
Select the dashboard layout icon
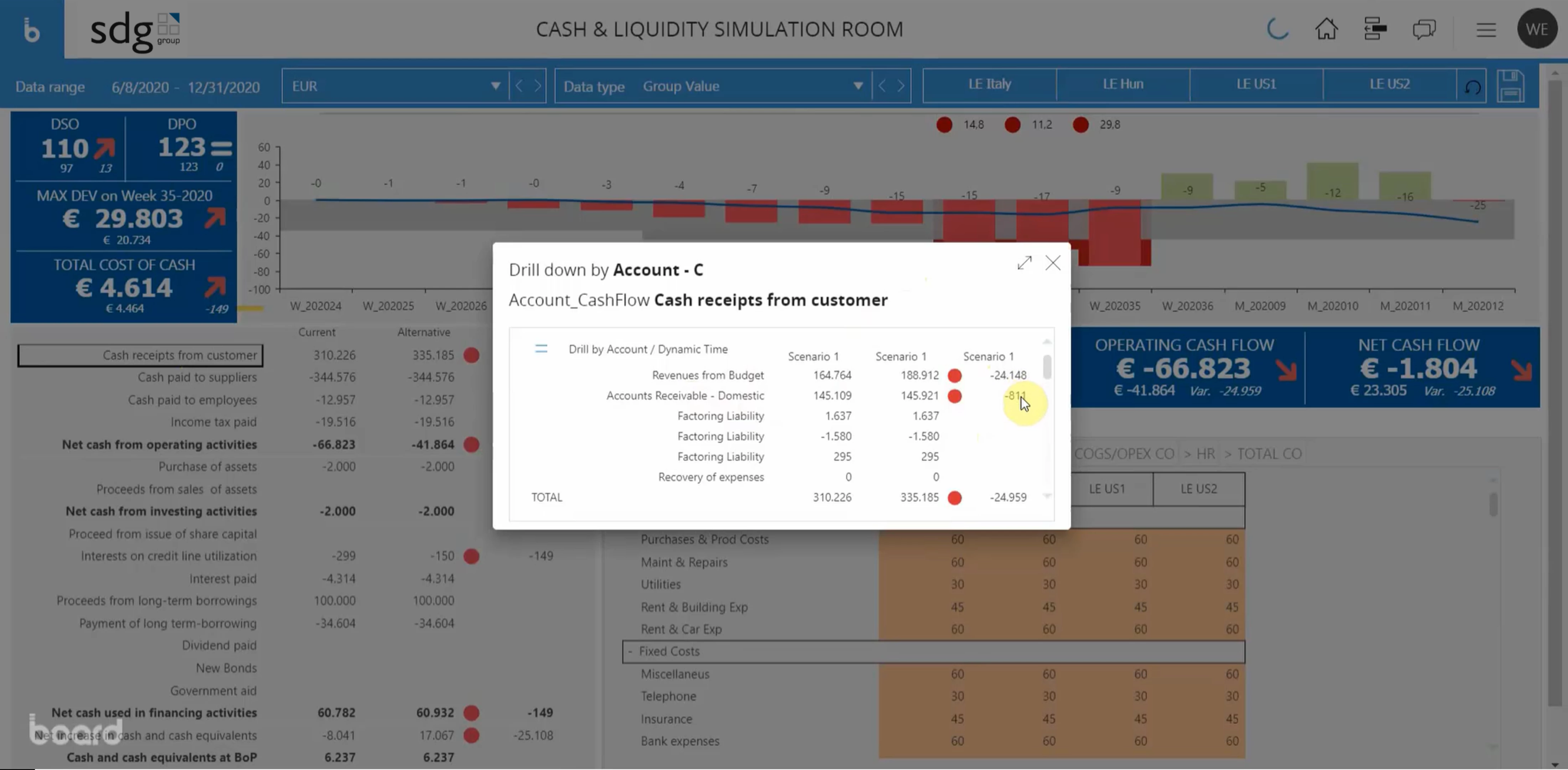pyautogui.click(x=1375, y=29)
